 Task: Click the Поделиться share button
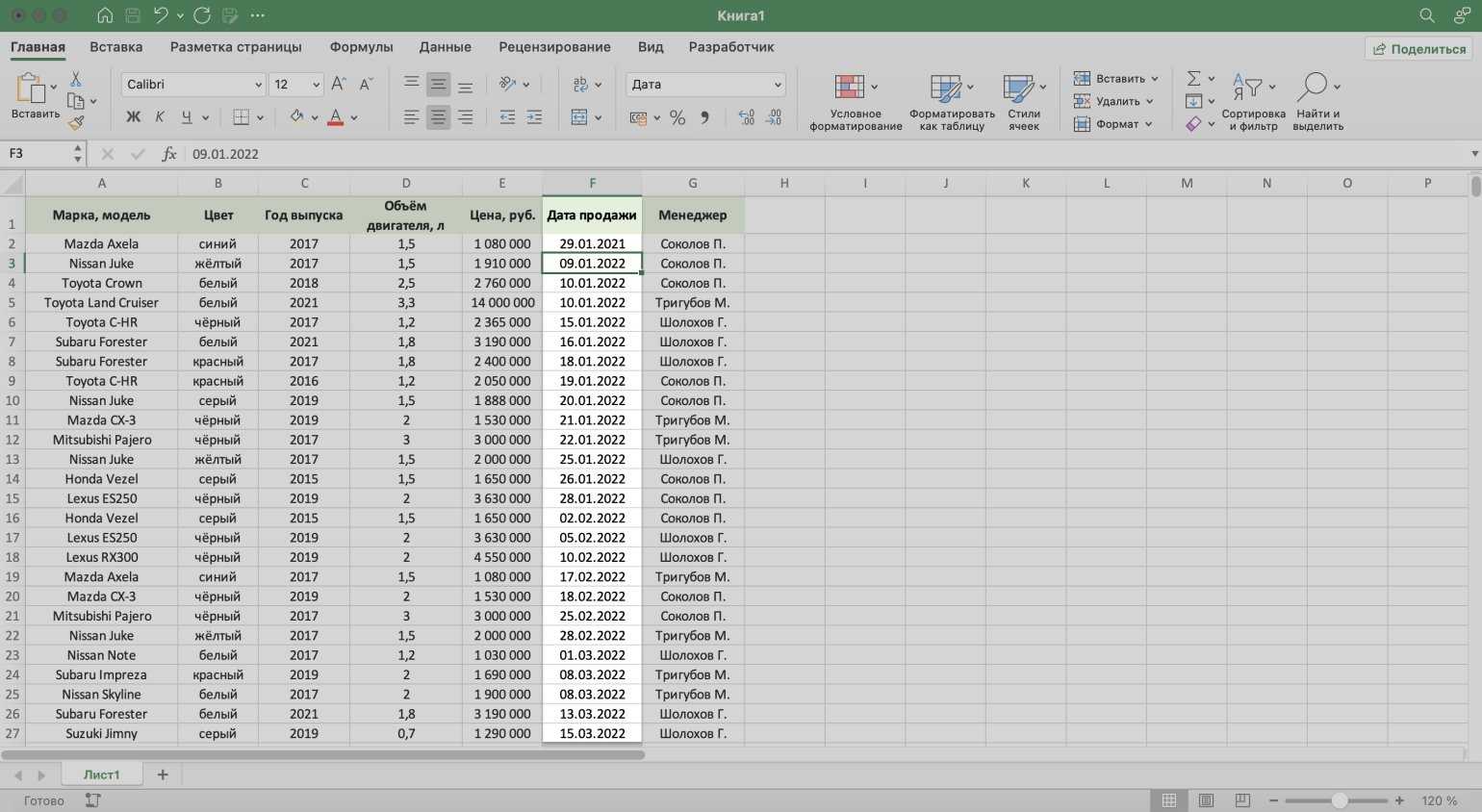1418,49
